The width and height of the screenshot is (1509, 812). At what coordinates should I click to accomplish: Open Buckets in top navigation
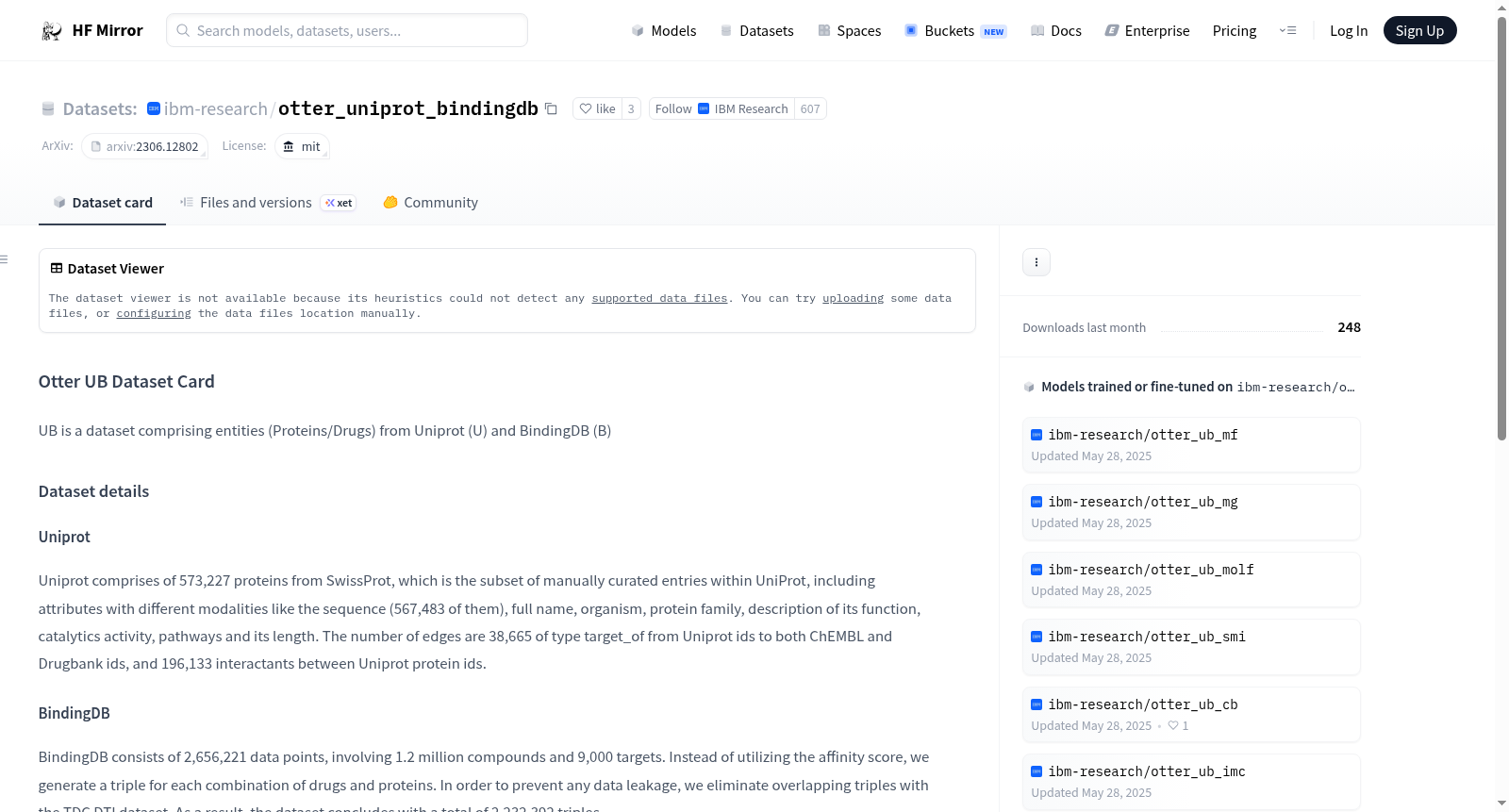tap(955, 31)
